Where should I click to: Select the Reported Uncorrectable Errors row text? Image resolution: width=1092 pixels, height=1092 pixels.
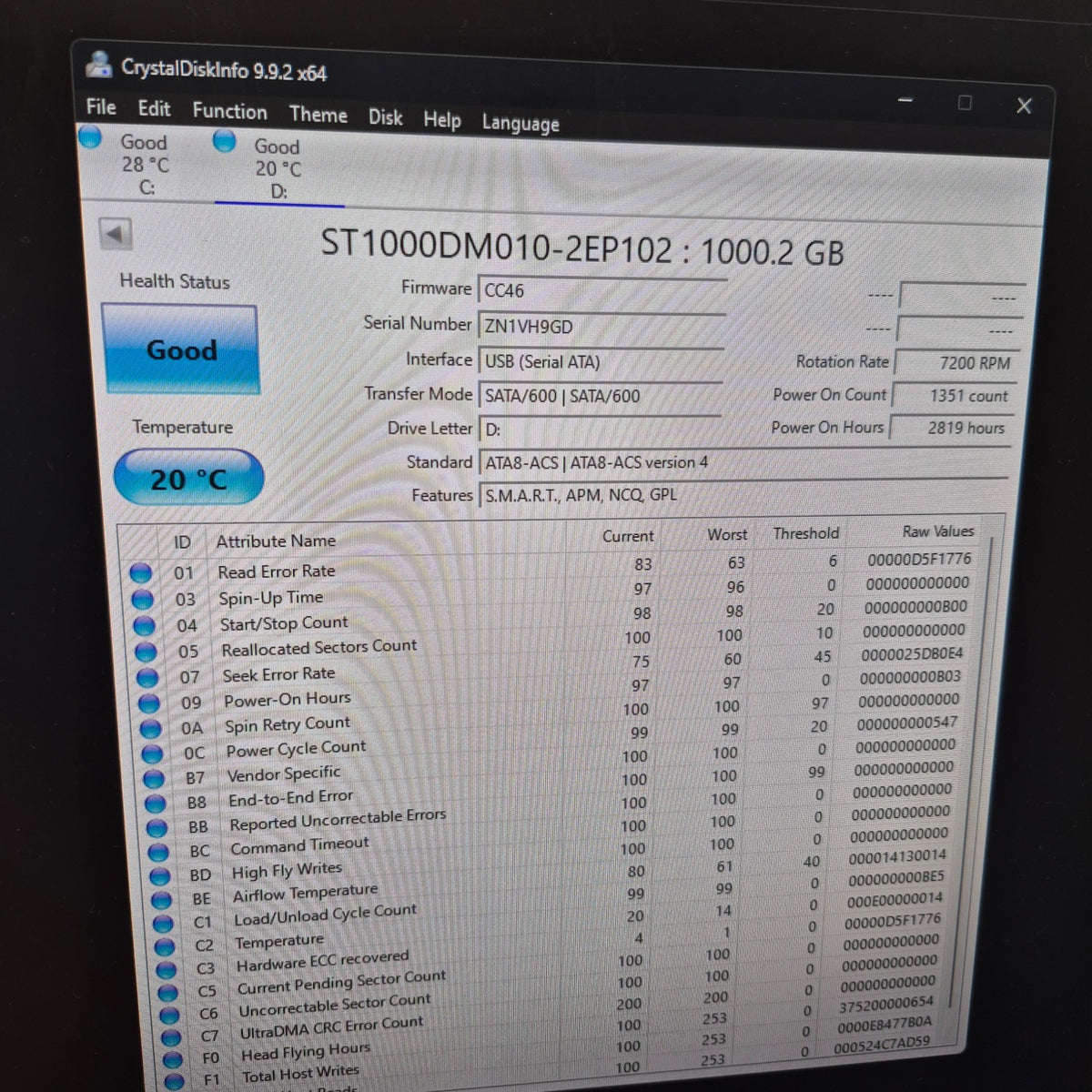pyautogui.click(x=338, y=820)
